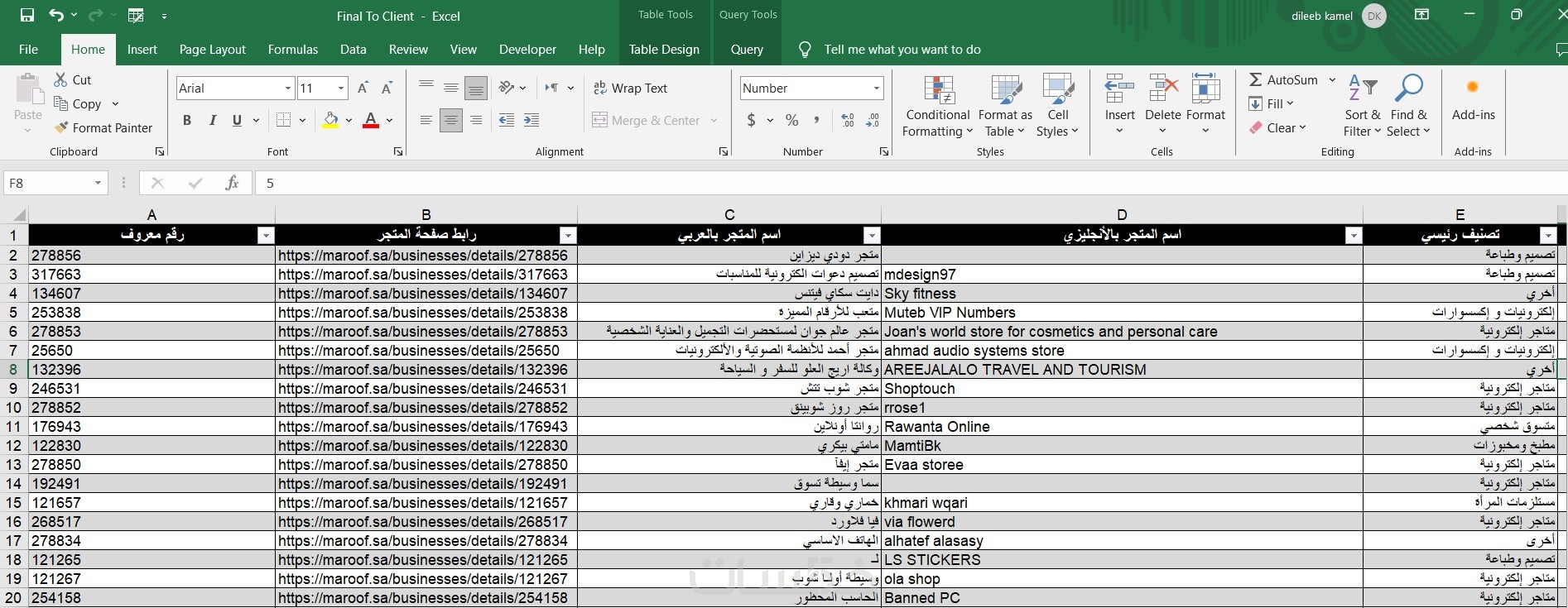1568x608 pixels.
Task: Open Sort & Filter options
Action: (1362, 107)
